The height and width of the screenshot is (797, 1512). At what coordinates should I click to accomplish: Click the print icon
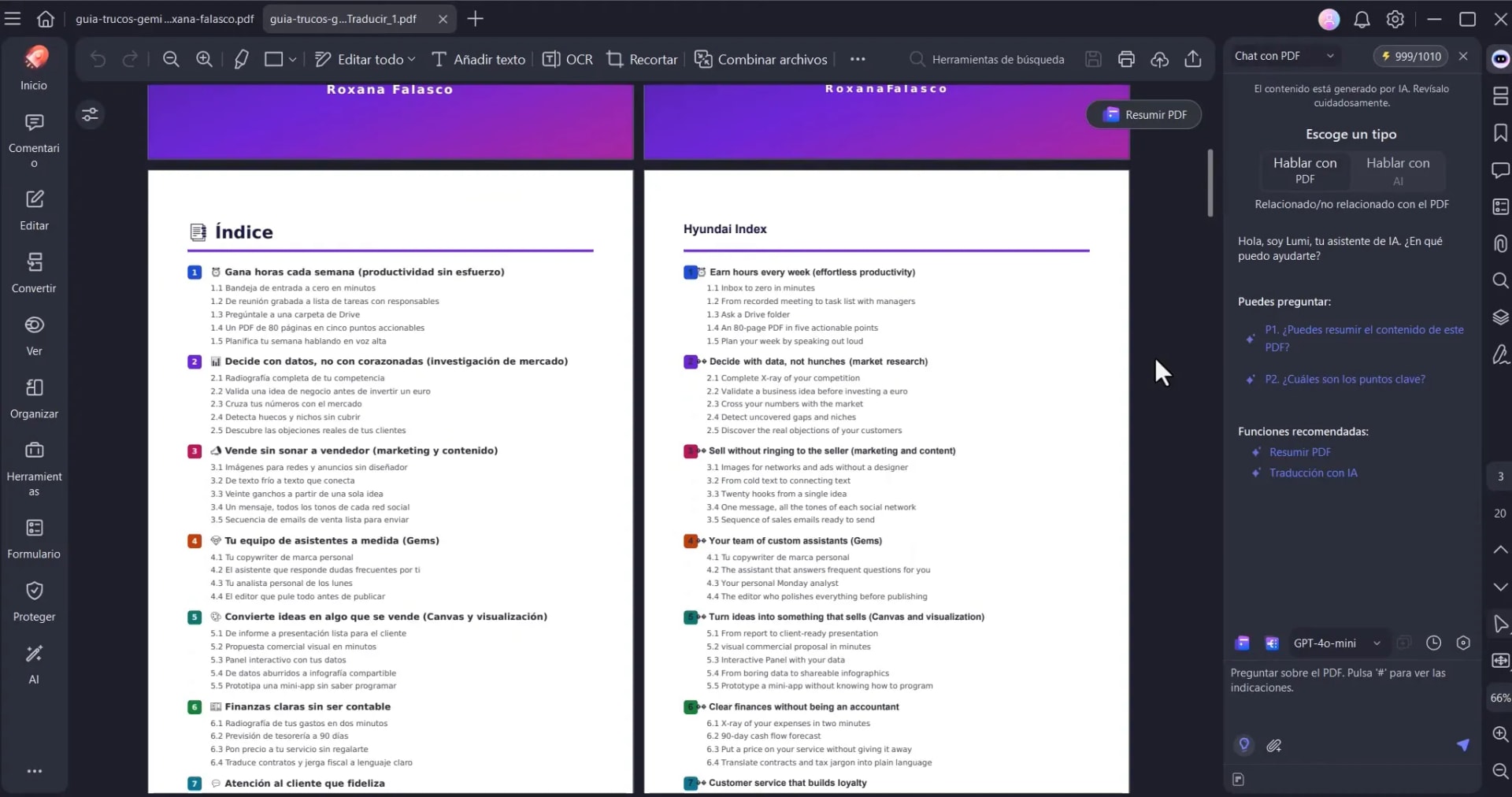pyautogui.click(x=1126, y=59)
